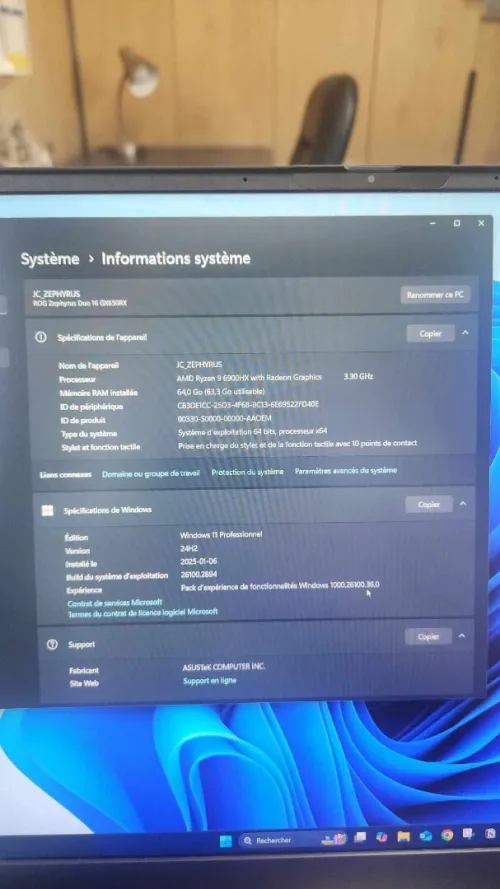Copy the Windows specifications
Image resolution: width=500 pixels, height=889 pixels.
(429, 504)
